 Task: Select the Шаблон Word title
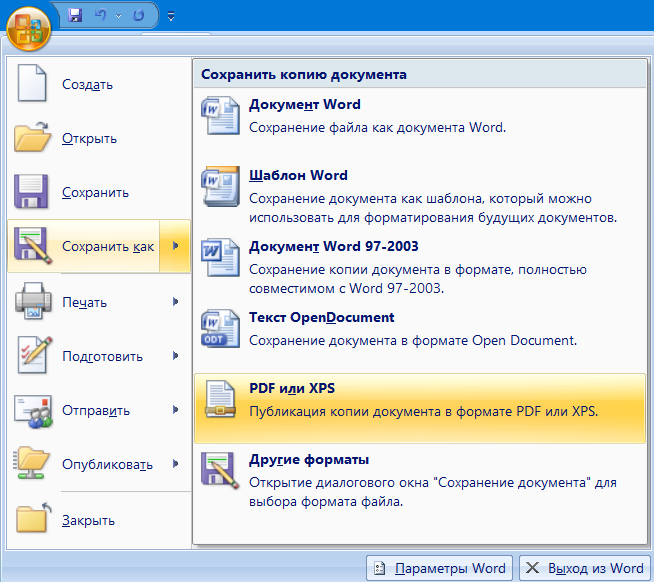pos(298,175)
